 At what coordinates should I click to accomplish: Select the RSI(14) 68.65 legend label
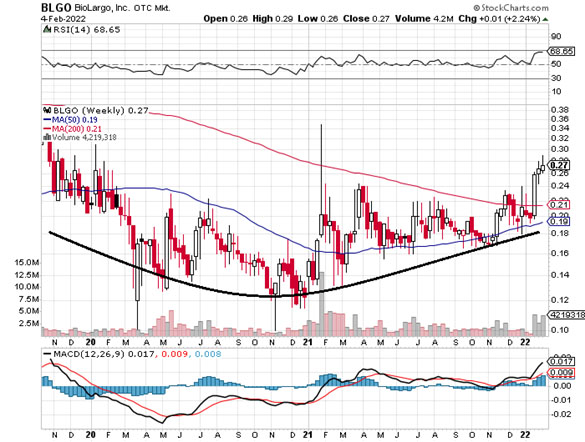(x=87, y=29)
